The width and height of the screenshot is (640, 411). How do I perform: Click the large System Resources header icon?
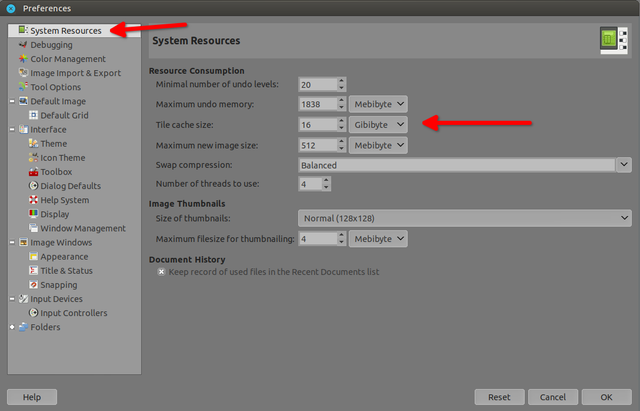tap(613, 40)
